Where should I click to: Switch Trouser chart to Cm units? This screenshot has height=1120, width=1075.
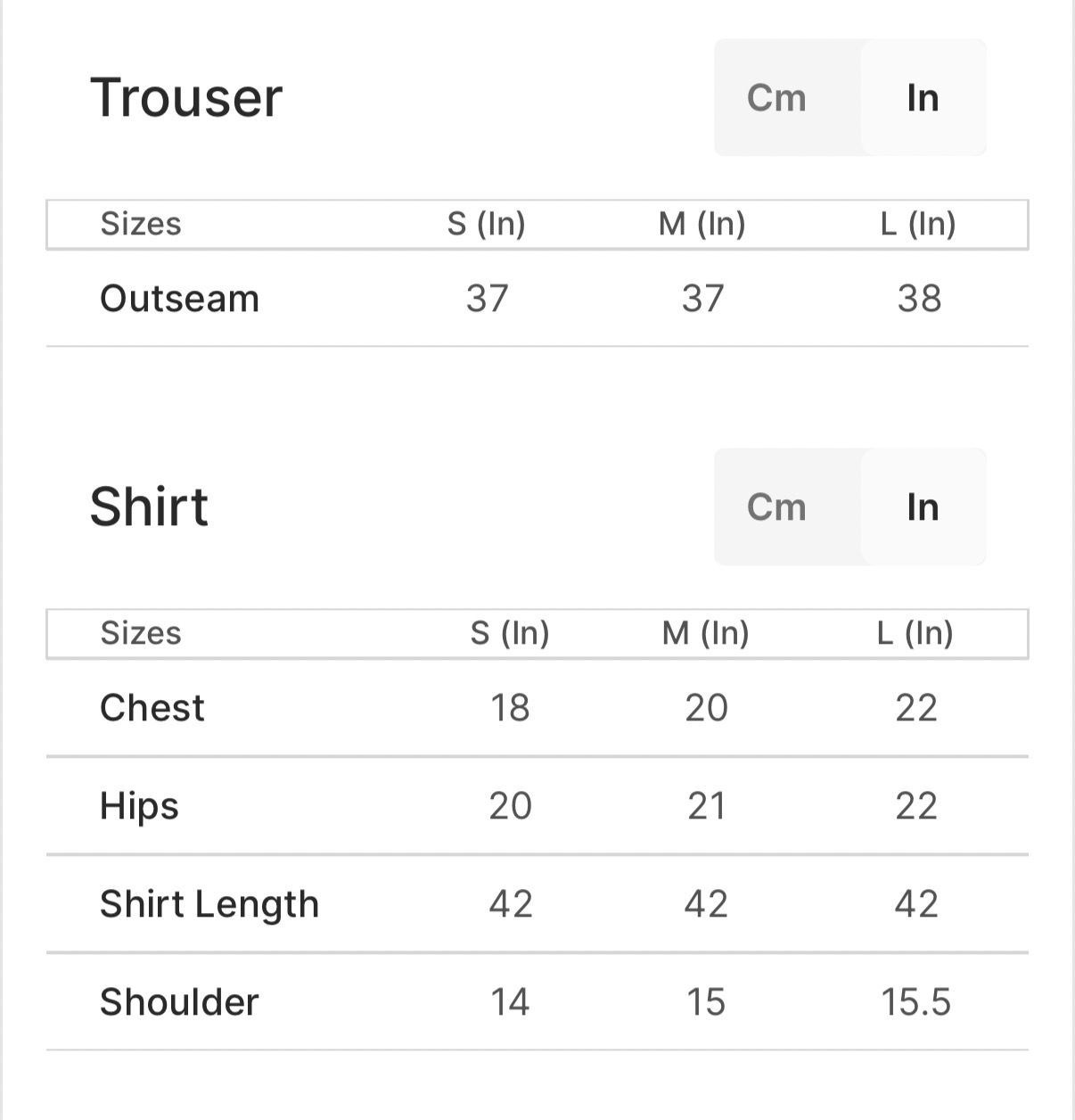click(776, 98)
